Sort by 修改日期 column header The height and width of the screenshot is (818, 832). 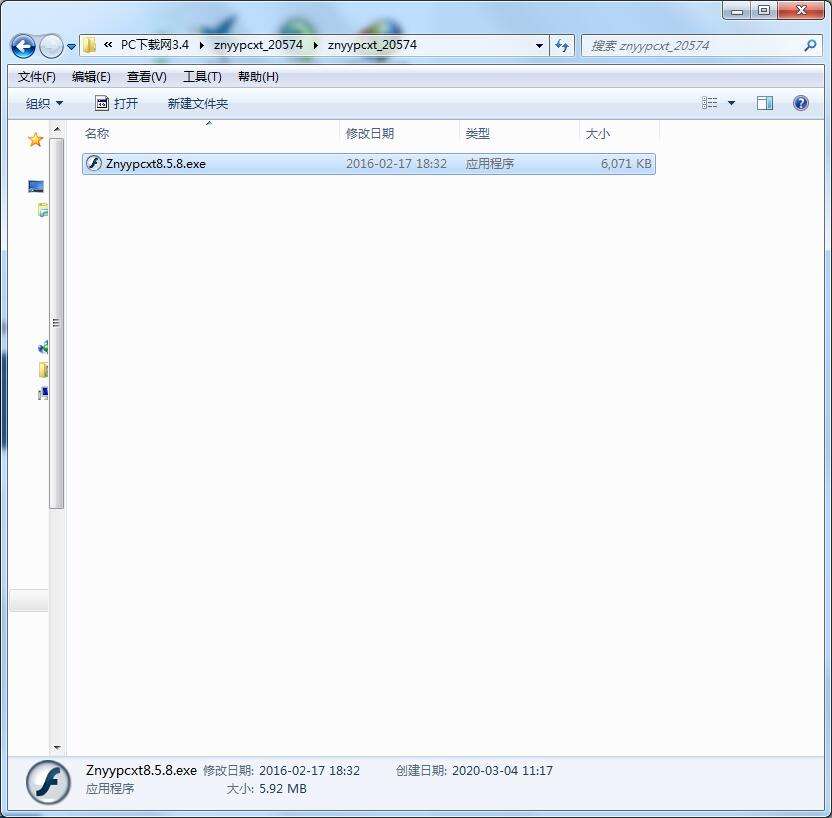tap(399, 134)
